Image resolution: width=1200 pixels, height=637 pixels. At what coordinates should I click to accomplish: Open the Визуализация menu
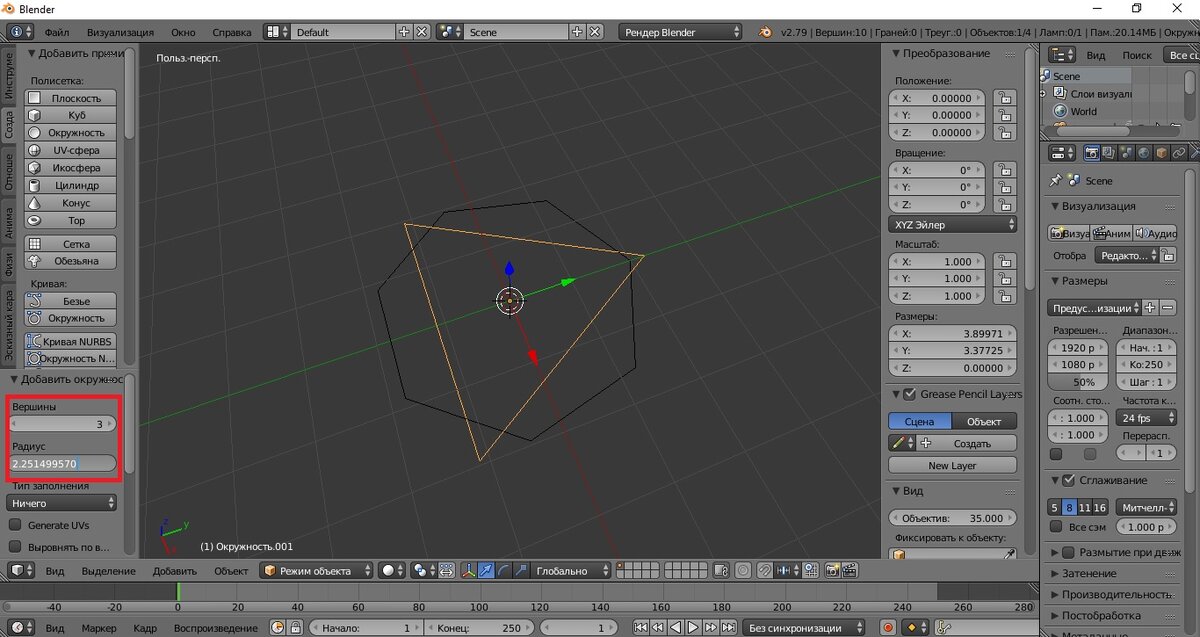click(120, 32)
